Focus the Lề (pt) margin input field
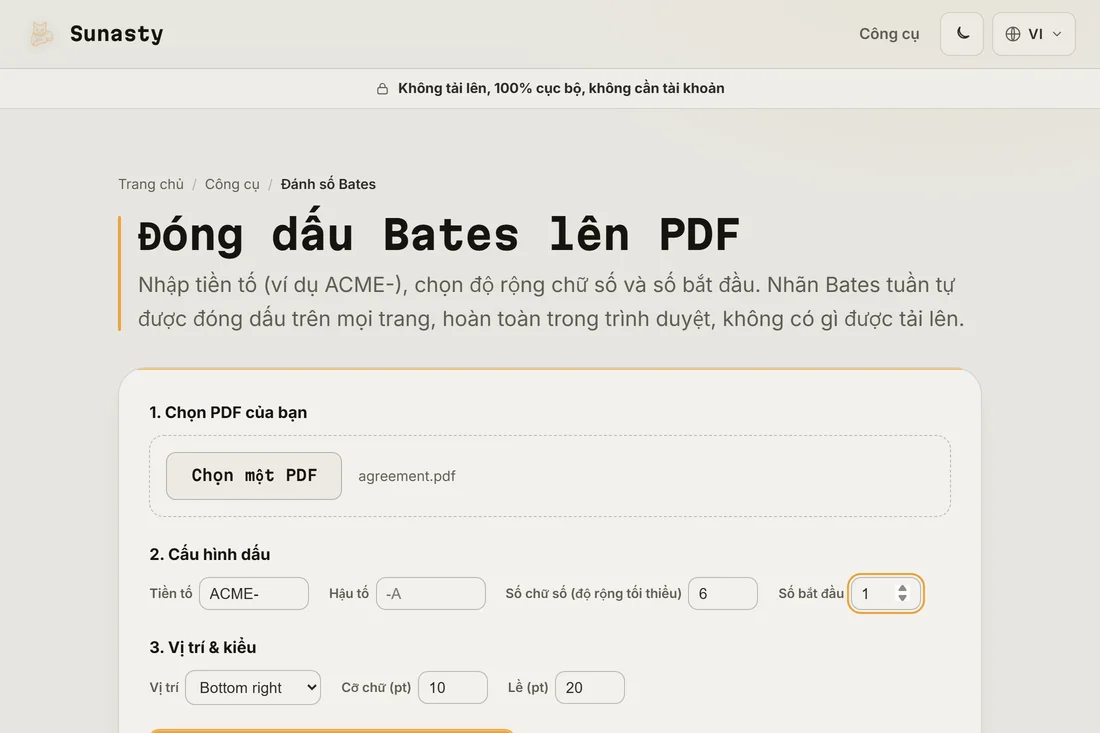The image size is (1100, 733). pos(589,687)
